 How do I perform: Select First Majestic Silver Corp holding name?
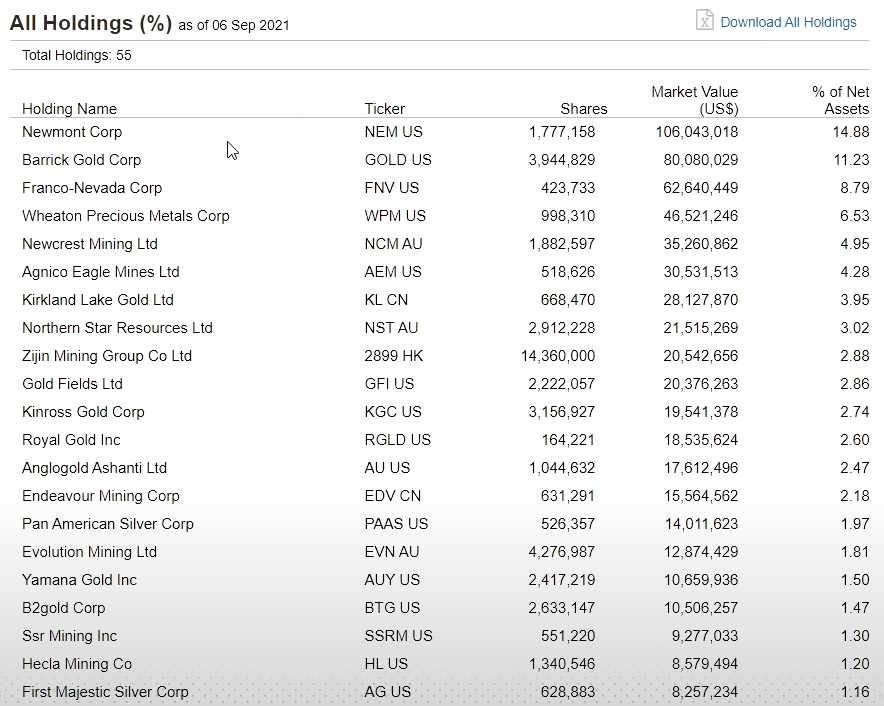(105, 692)
